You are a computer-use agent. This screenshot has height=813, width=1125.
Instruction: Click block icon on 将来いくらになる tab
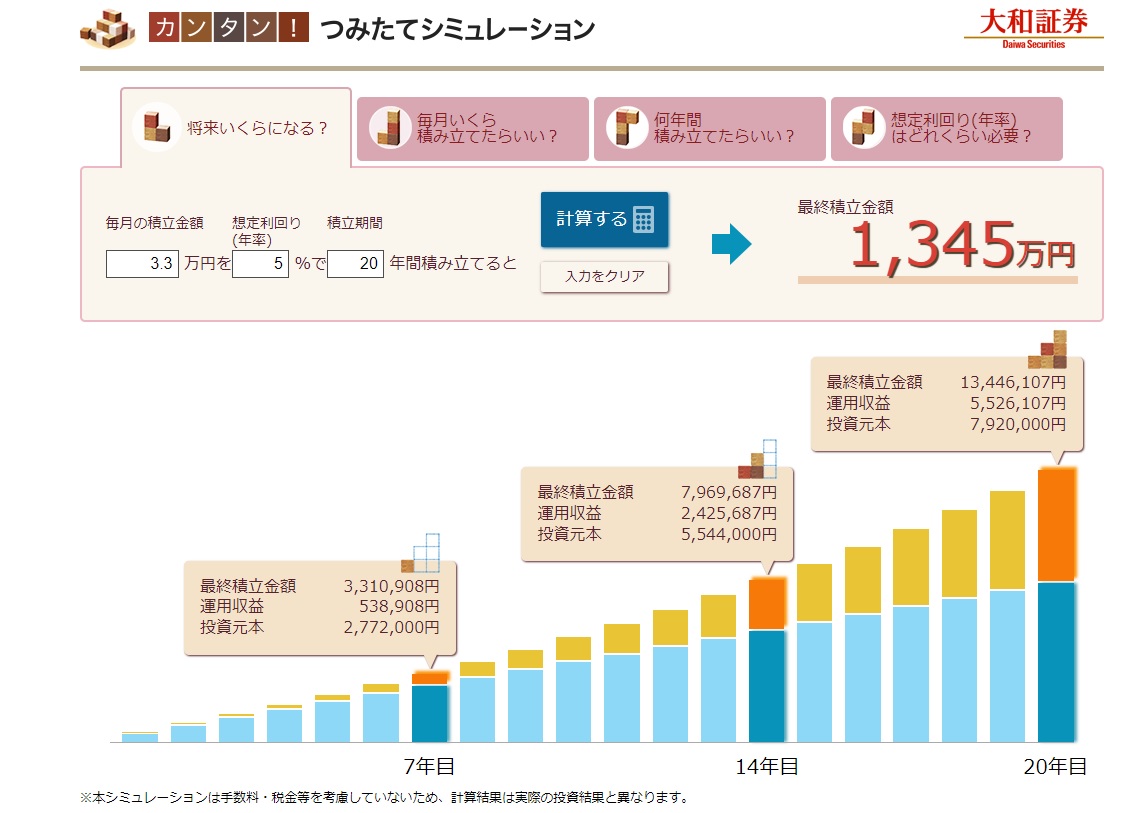156,128
